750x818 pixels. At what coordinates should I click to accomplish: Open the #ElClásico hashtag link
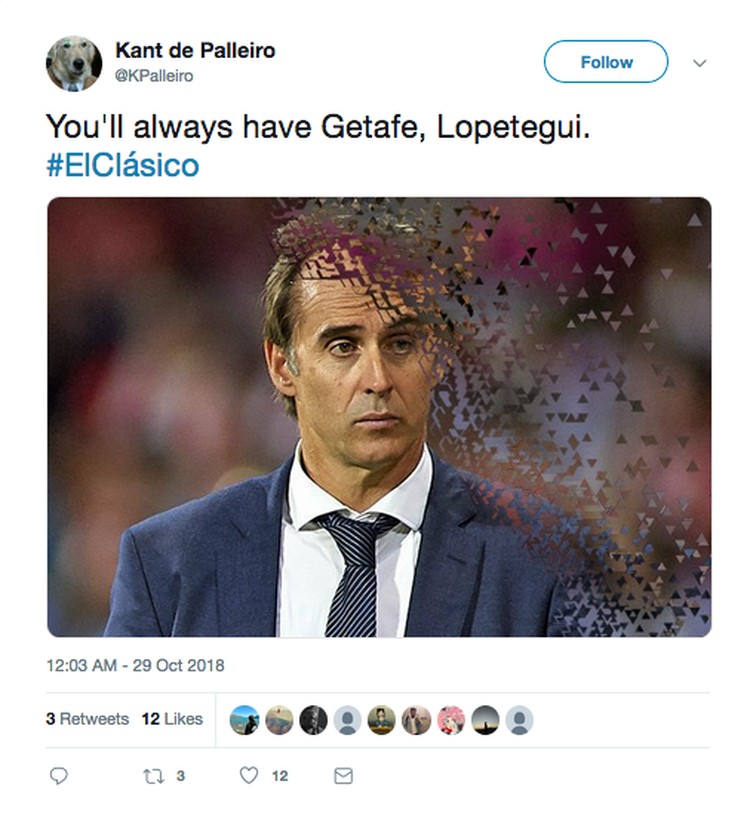tap(123, 165)
